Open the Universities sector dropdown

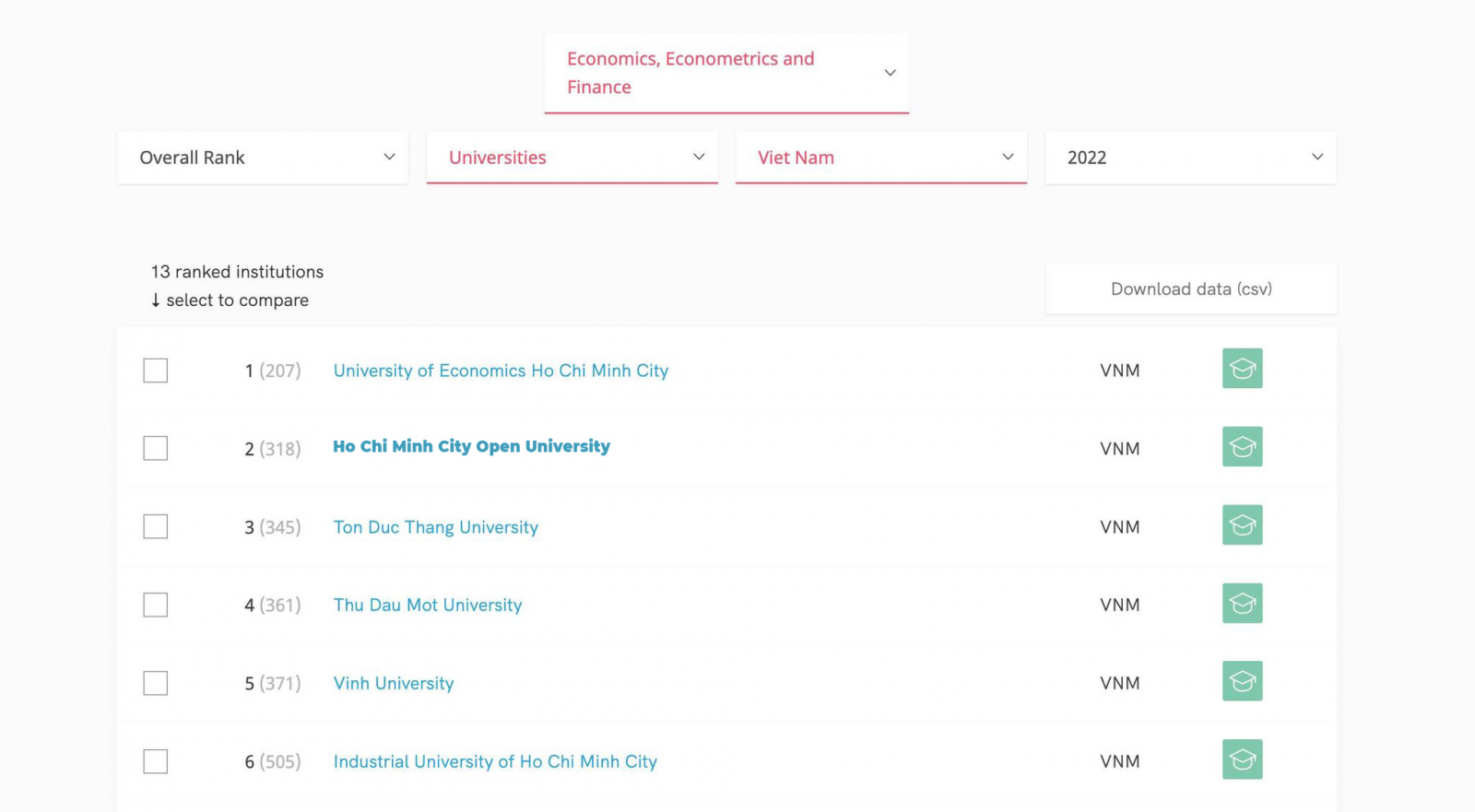pos(572,158)
